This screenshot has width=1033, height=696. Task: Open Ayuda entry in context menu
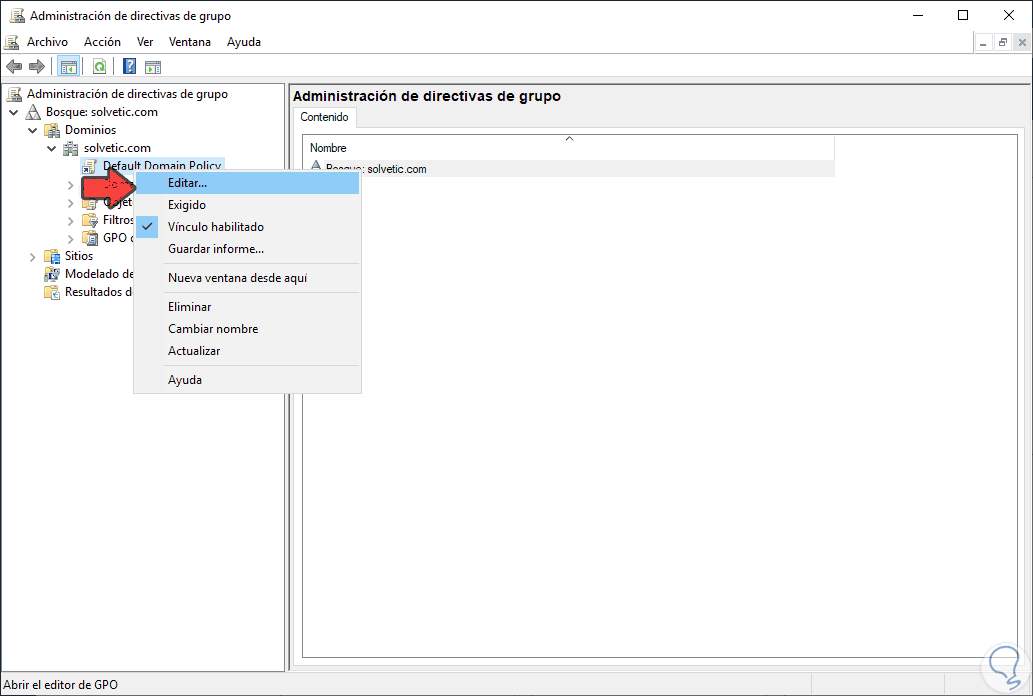pos(247,380)
